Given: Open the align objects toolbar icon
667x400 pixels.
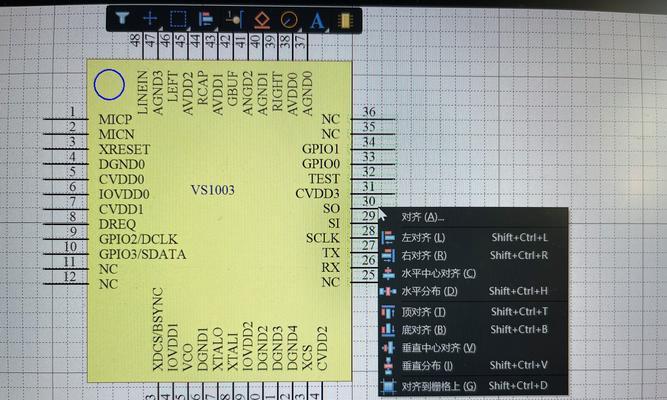Looking at the screenshot, I should [206, 19].
